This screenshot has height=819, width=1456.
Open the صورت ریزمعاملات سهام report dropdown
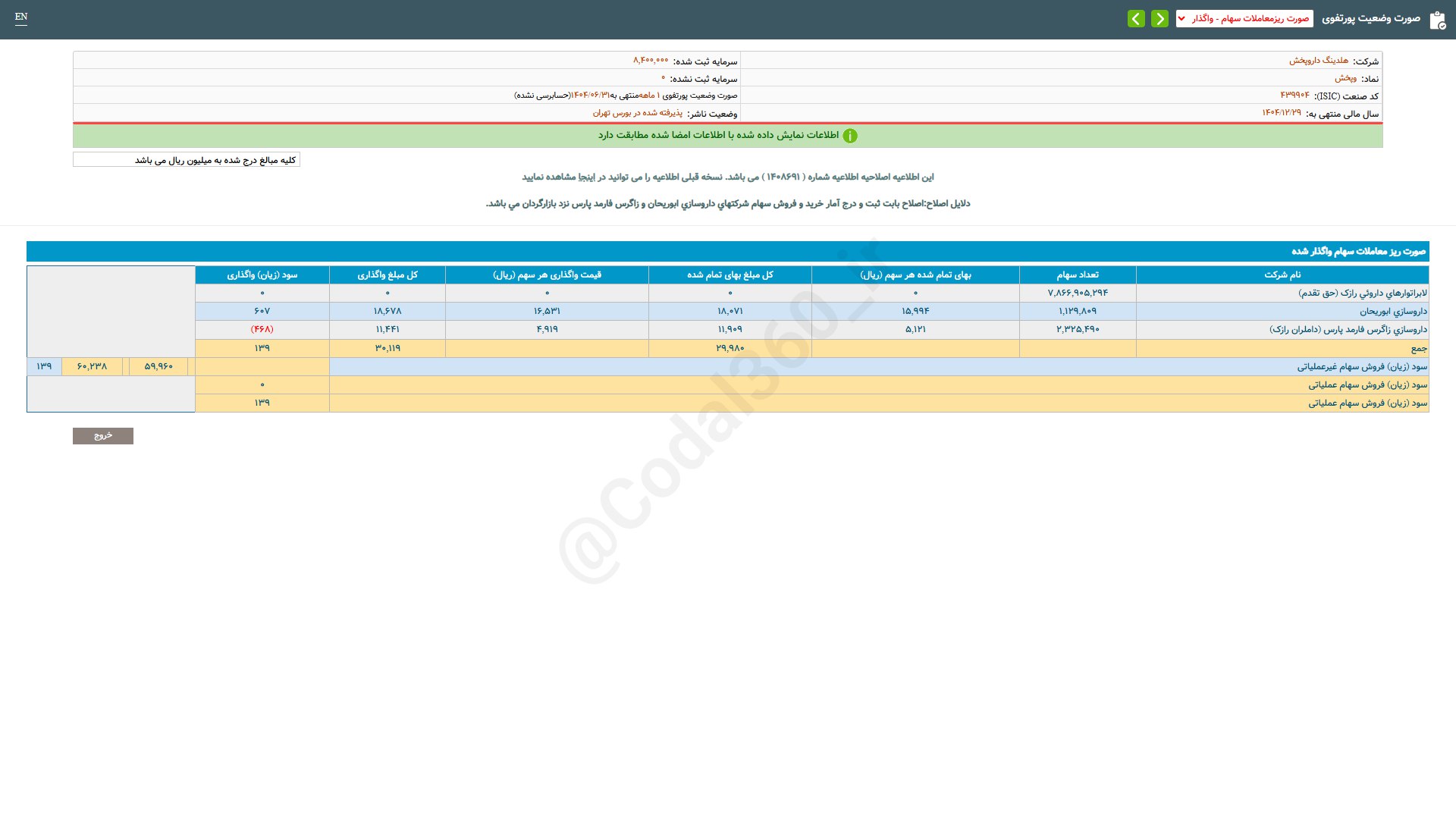click(1244, 19)
